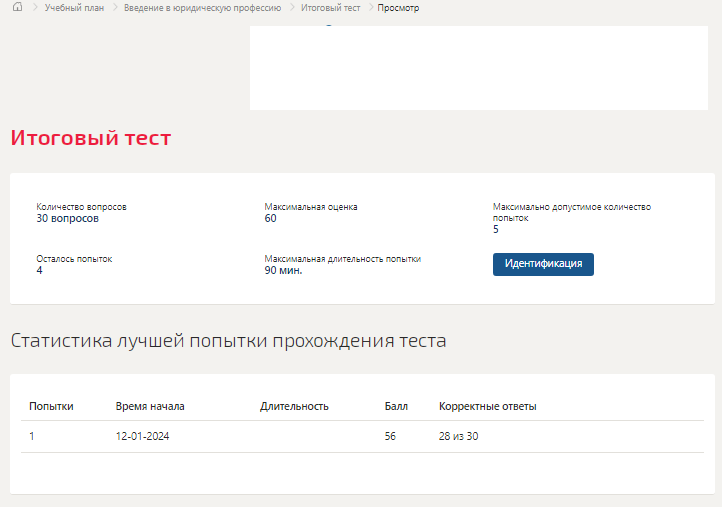Click the blank white banner area
This screenshot has width=722, height=507.
click(478, 68)
